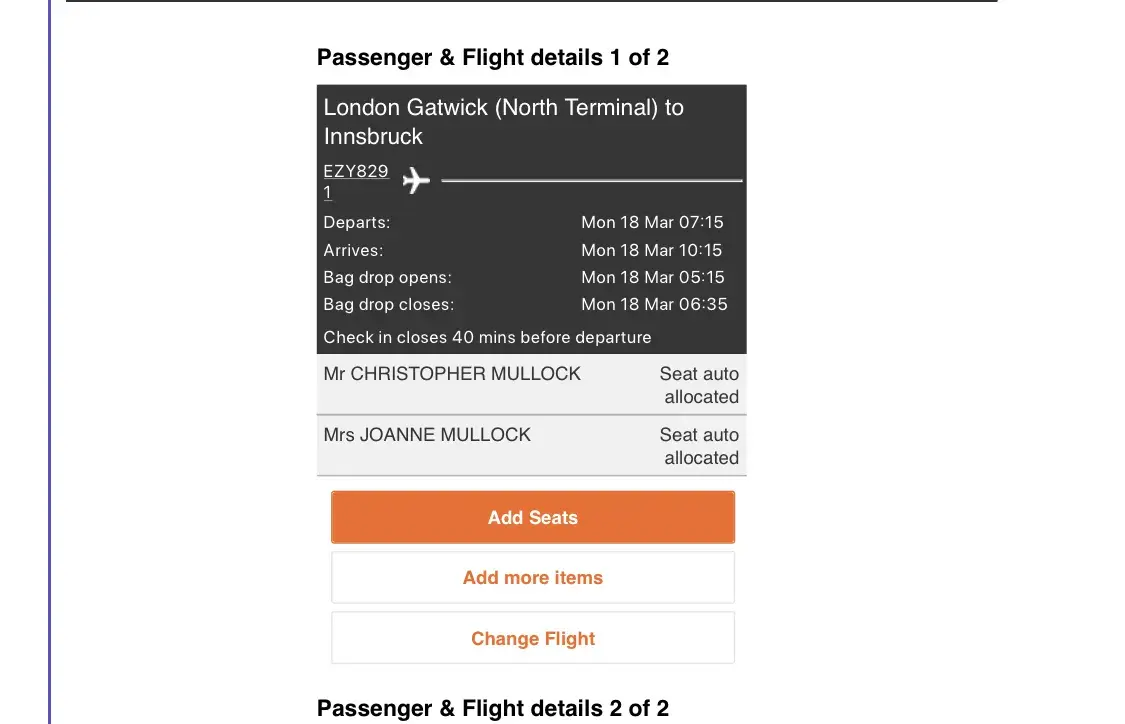Click the Bag drop closes label

[388, 304]
